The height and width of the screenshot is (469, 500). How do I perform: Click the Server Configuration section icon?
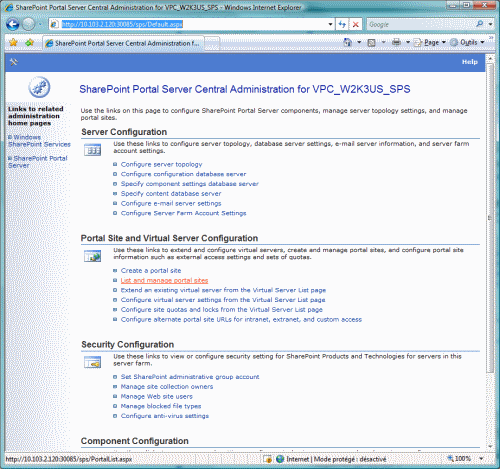[x=92, y=150]
